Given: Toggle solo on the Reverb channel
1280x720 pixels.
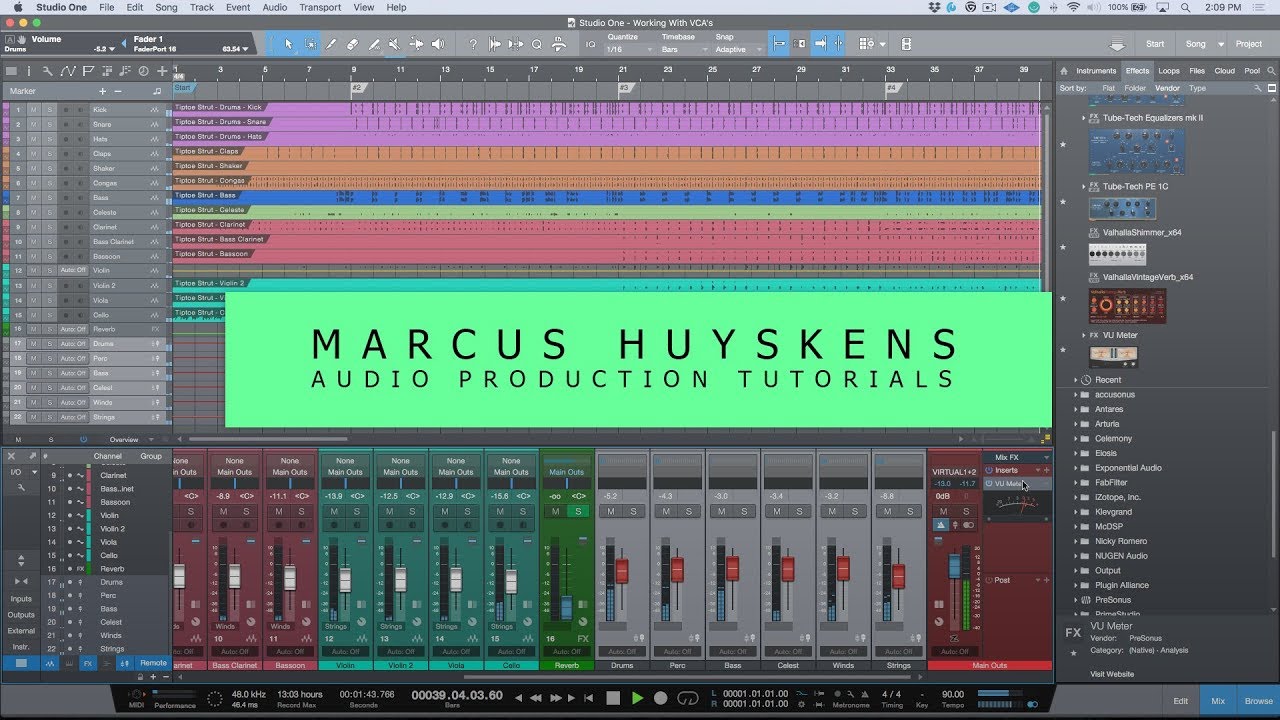Looking at the screenshot, I should (577, 511).
